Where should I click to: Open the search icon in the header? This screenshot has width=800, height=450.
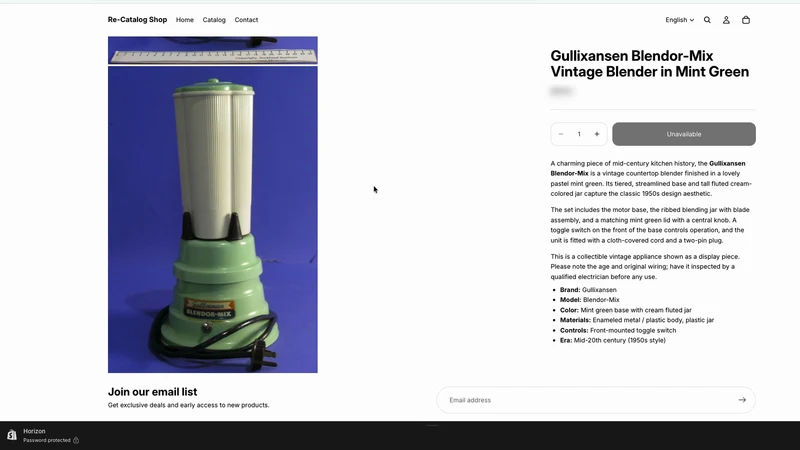pyautogui.click(x=707, y=20)
